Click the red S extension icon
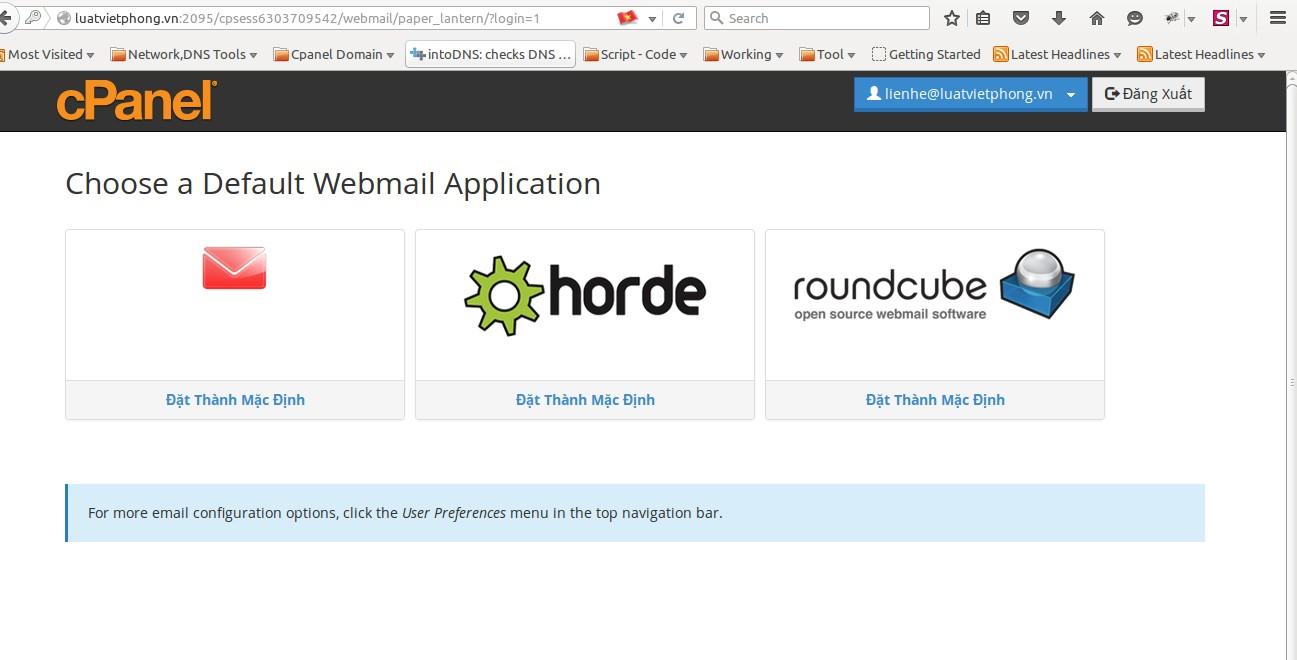Screen dimensions: 1297x660 point(1221,18)
